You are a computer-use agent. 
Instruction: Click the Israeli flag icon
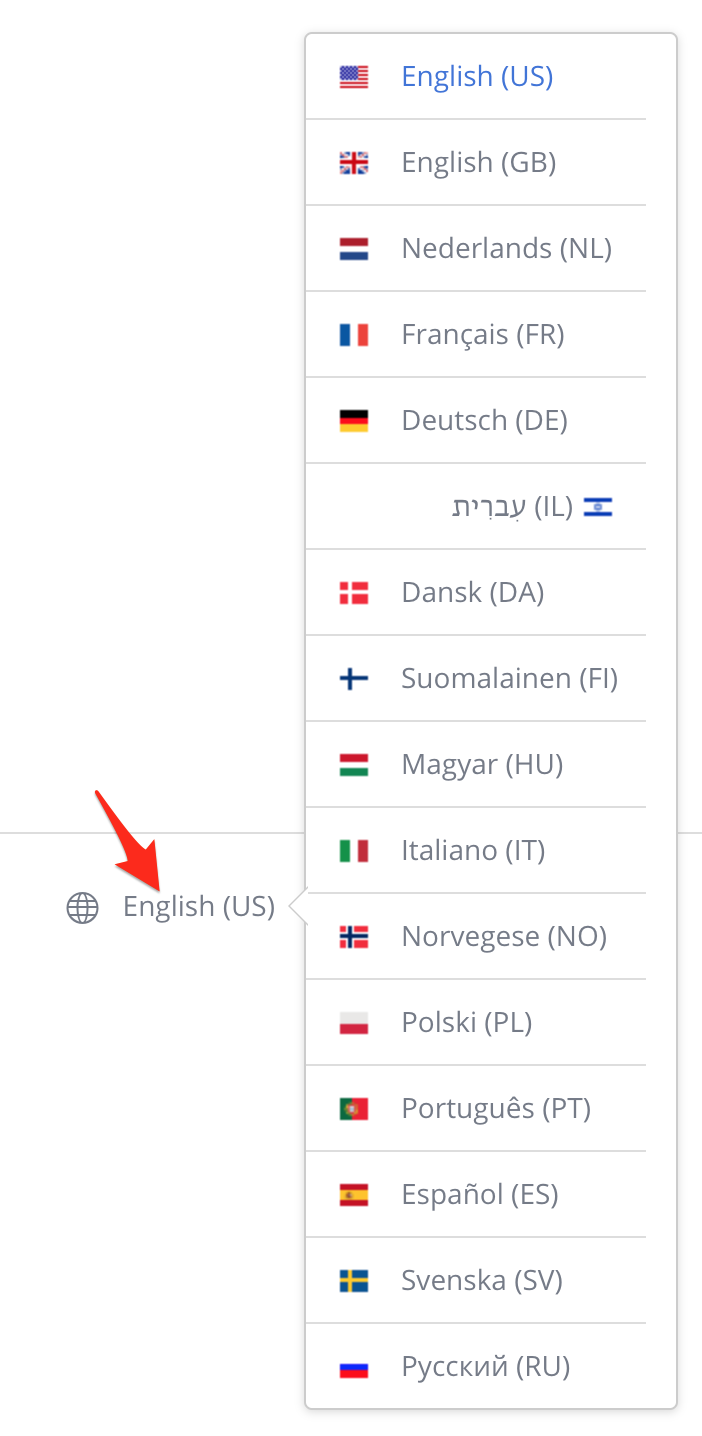(x=598, y=507)
